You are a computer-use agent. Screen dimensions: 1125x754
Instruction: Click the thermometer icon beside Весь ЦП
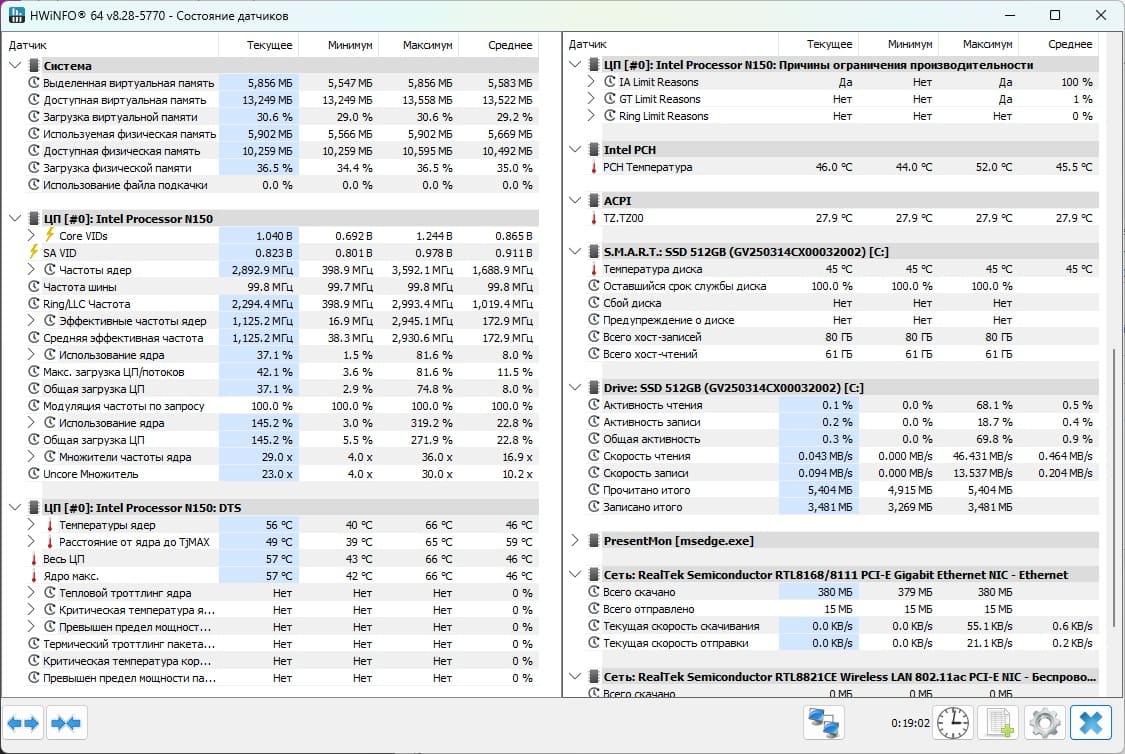click(34, 559)
